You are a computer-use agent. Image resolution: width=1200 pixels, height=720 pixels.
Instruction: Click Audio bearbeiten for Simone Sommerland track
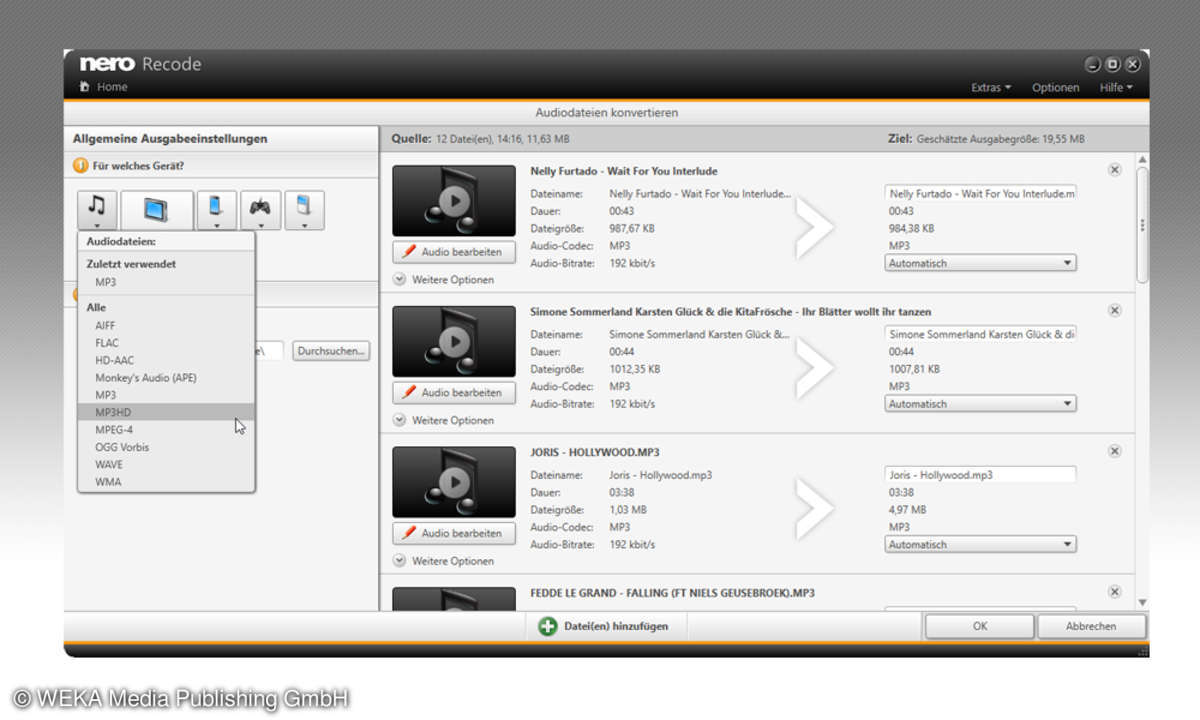pos(454,393)
